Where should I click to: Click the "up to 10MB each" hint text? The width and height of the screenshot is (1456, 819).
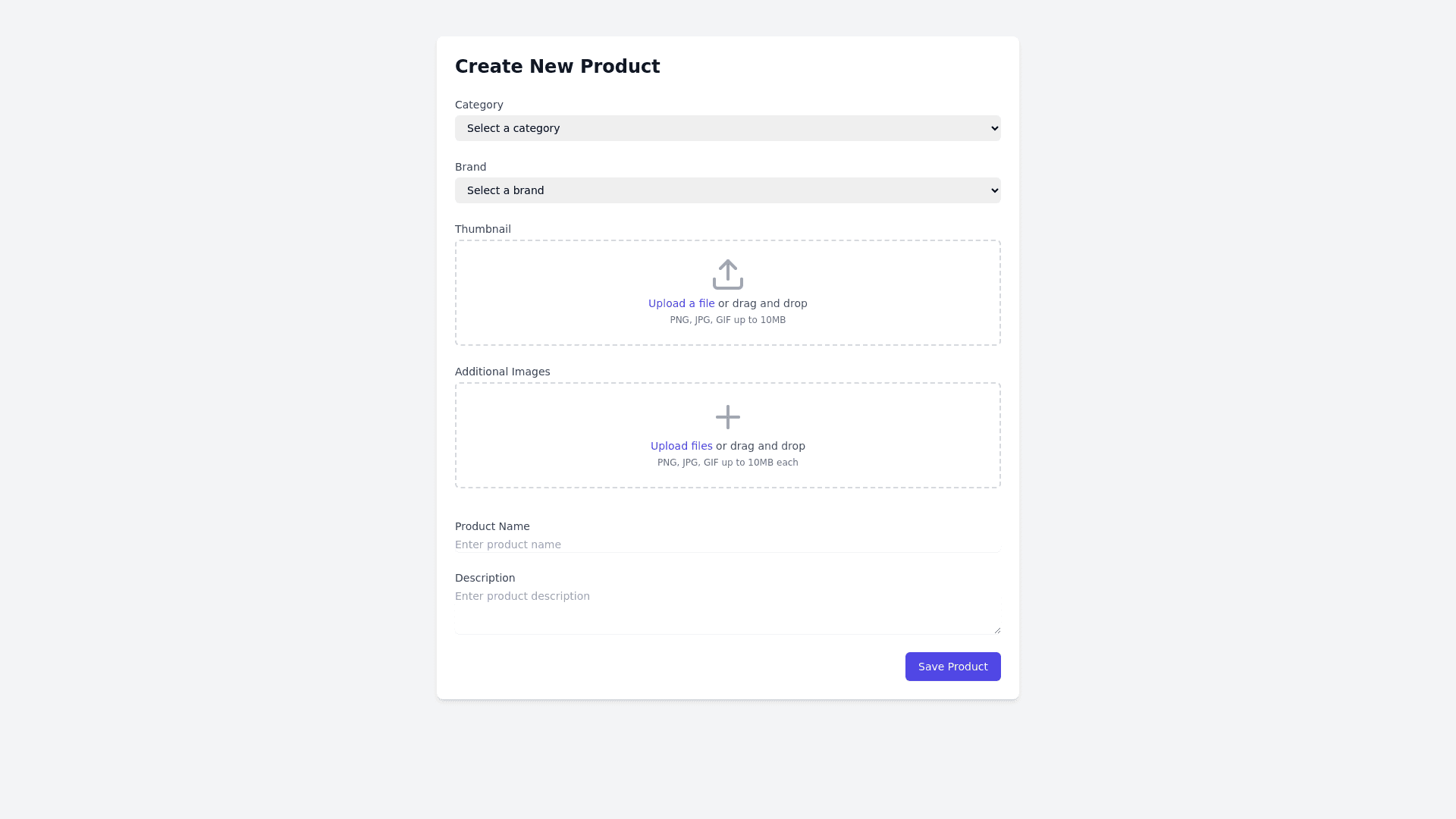(x=727, y=463)
